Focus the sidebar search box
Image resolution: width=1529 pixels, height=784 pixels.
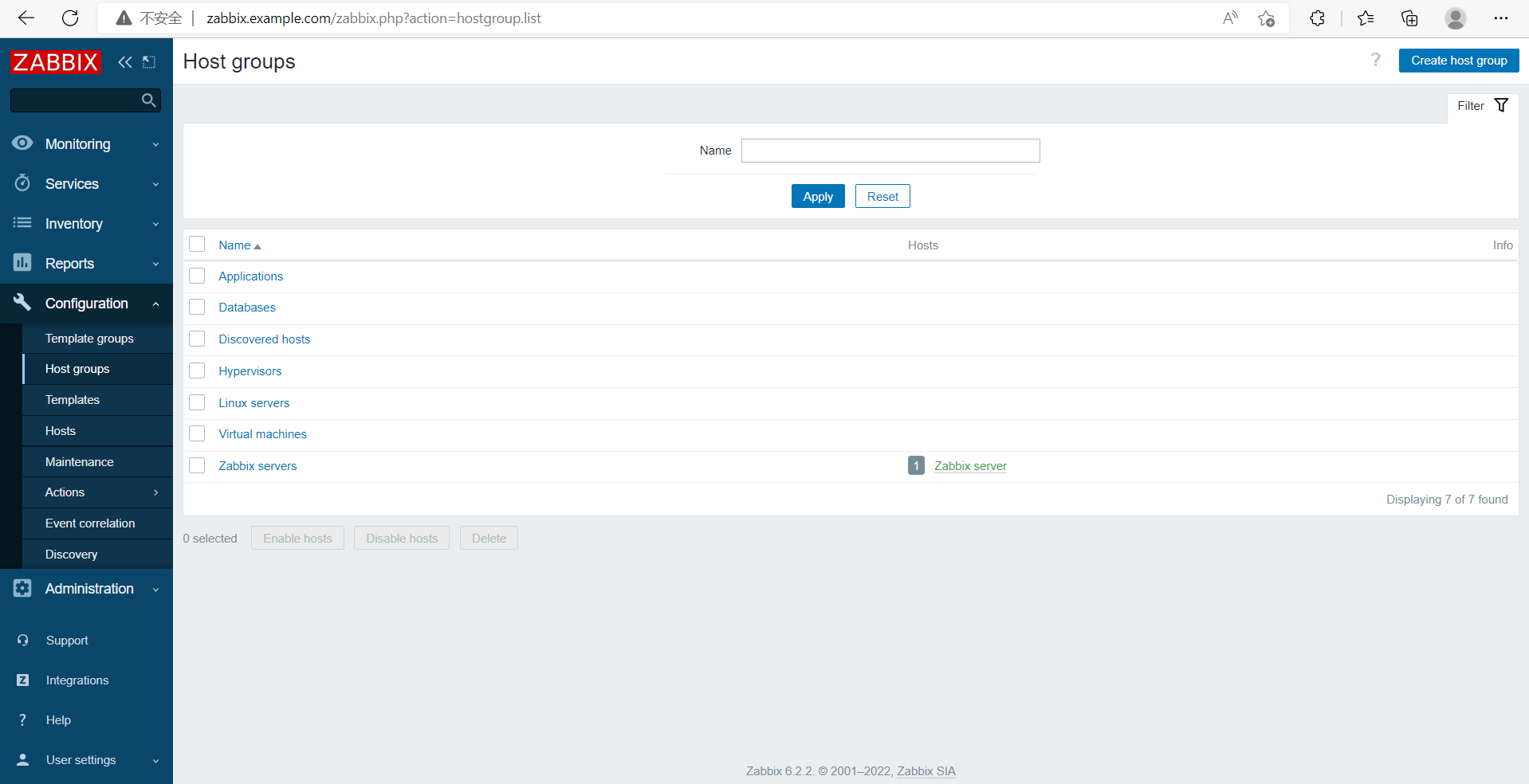(x=85, y=100)
